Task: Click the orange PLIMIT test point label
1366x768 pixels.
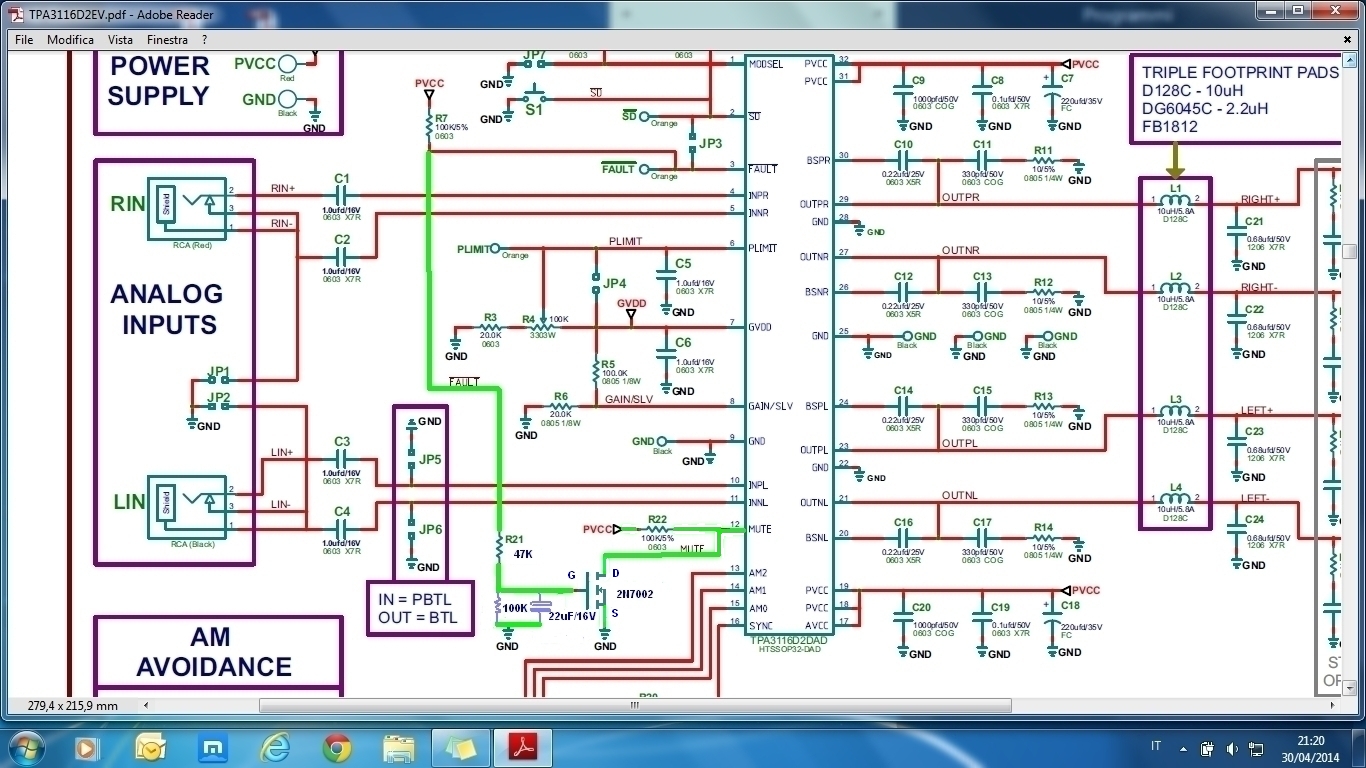Action: (473, 248)
